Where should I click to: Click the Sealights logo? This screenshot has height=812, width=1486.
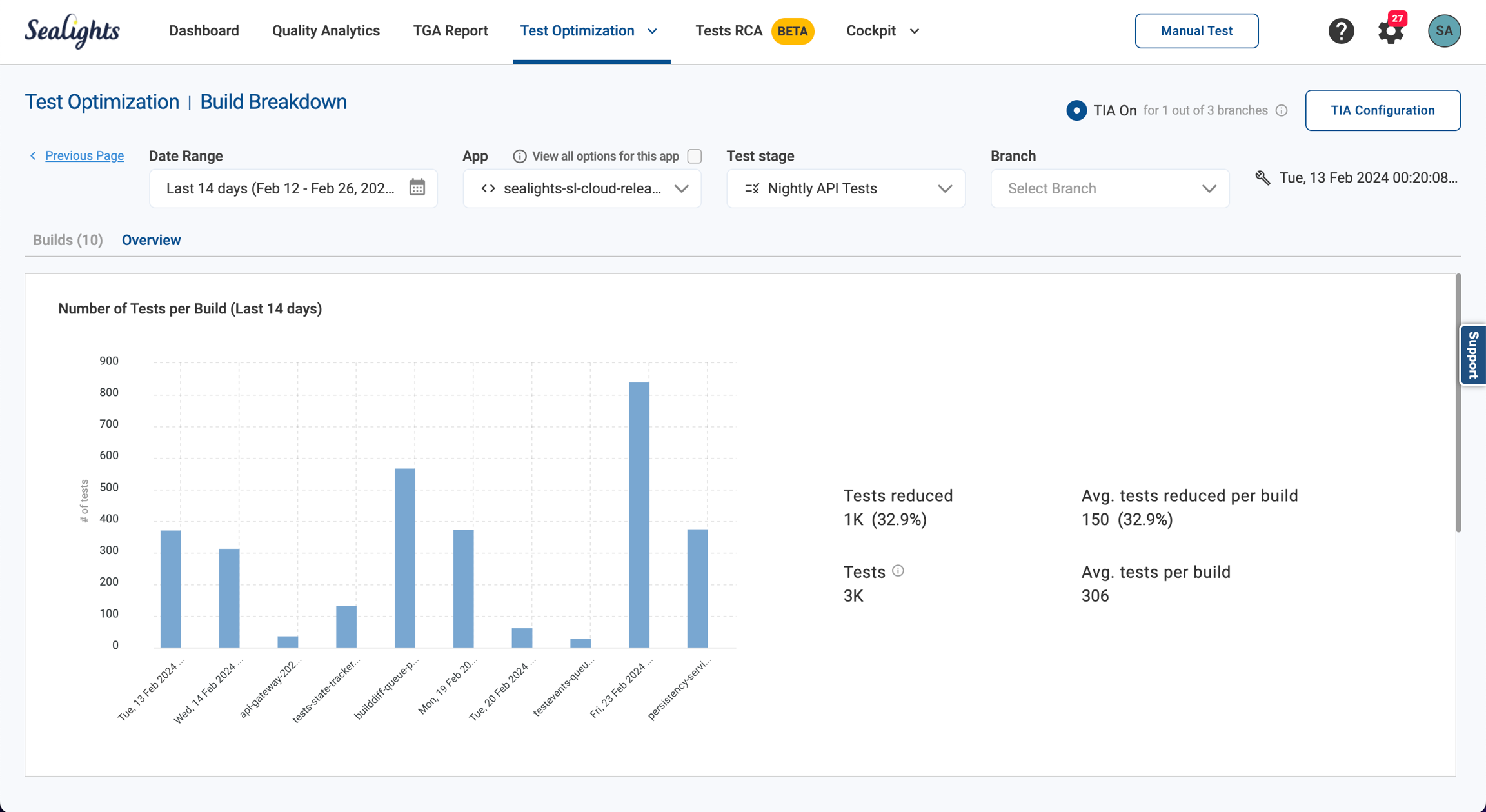[x=72, y=31]
